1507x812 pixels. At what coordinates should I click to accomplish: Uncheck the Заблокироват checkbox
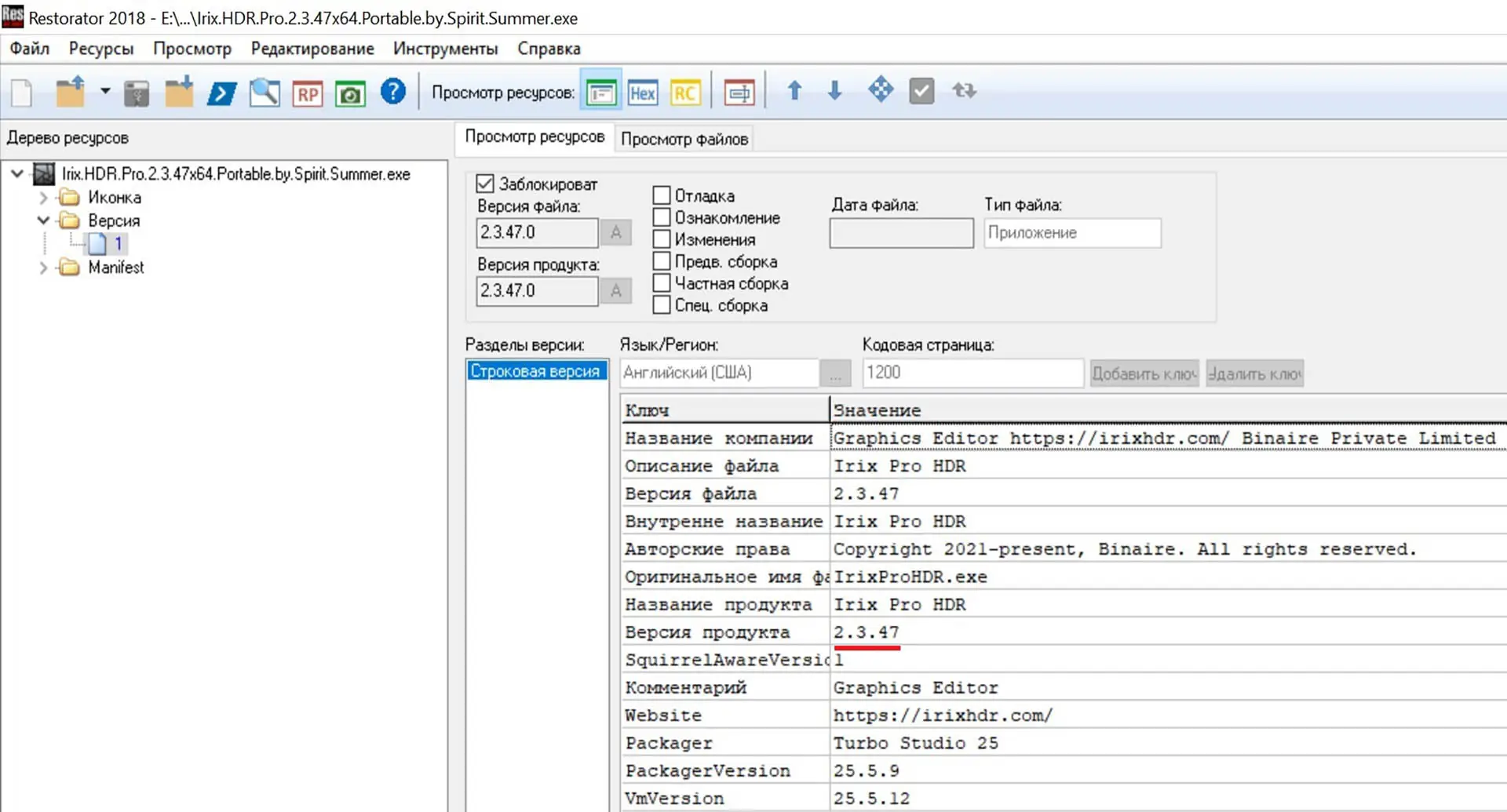(485, 183)
